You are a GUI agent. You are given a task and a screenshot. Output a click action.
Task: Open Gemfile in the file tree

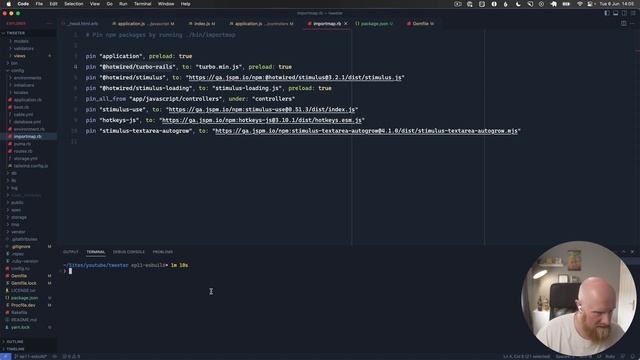click(19, 276)
